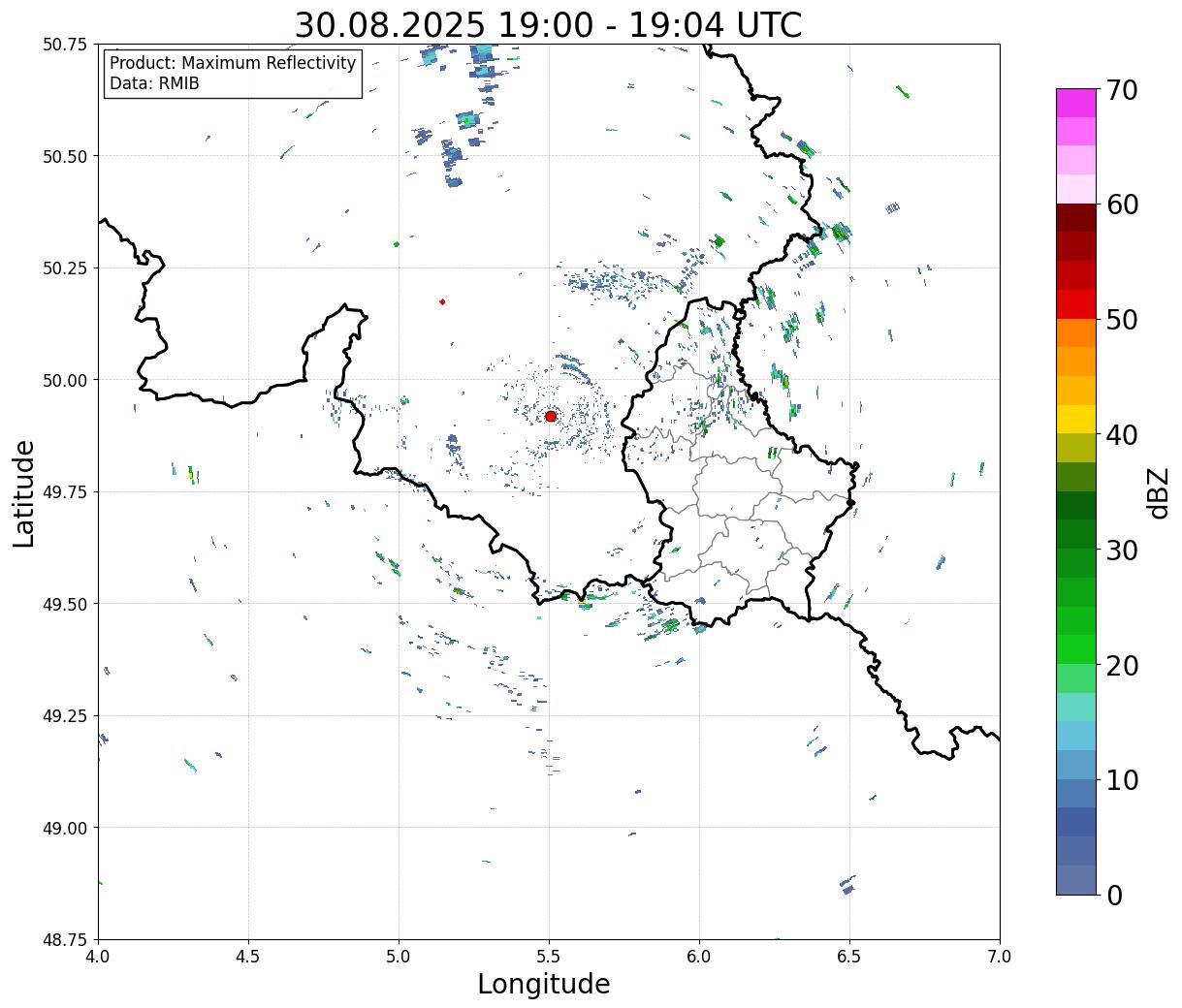This screenshot has height=1008, width=1182.
Task: Click latitude tick label '50.50'
Action: coord(65,156)
